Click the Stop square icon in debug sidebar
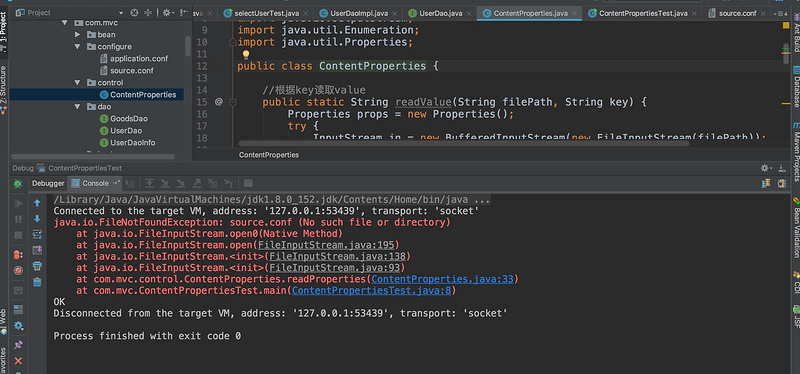The image size is (800, 374). pyautogui.click(x=18, y=235)
